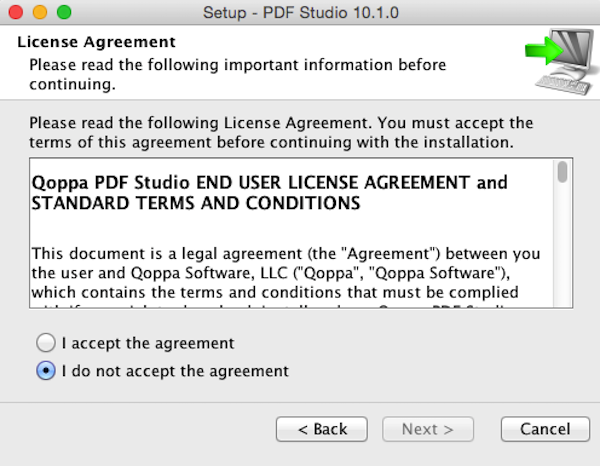Click the "Setup - PDF Studio 10.1.0" title bar

[x=300, y=13]
